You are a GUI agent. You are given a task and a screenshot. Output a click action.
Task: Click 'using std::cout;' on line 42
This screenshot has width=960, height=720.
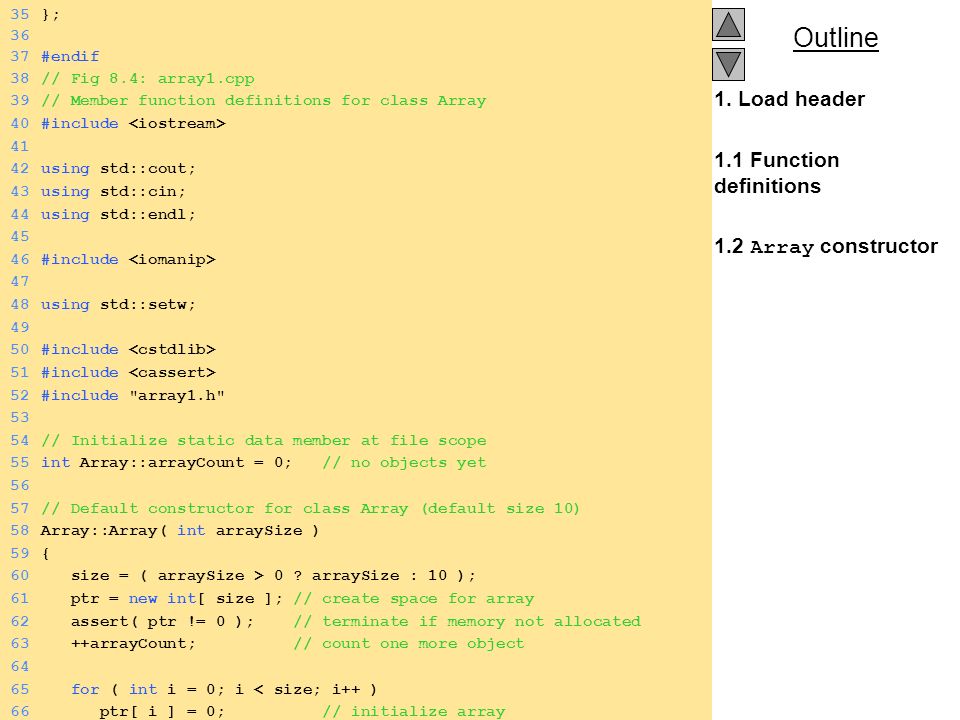click(x=118, y=169)
